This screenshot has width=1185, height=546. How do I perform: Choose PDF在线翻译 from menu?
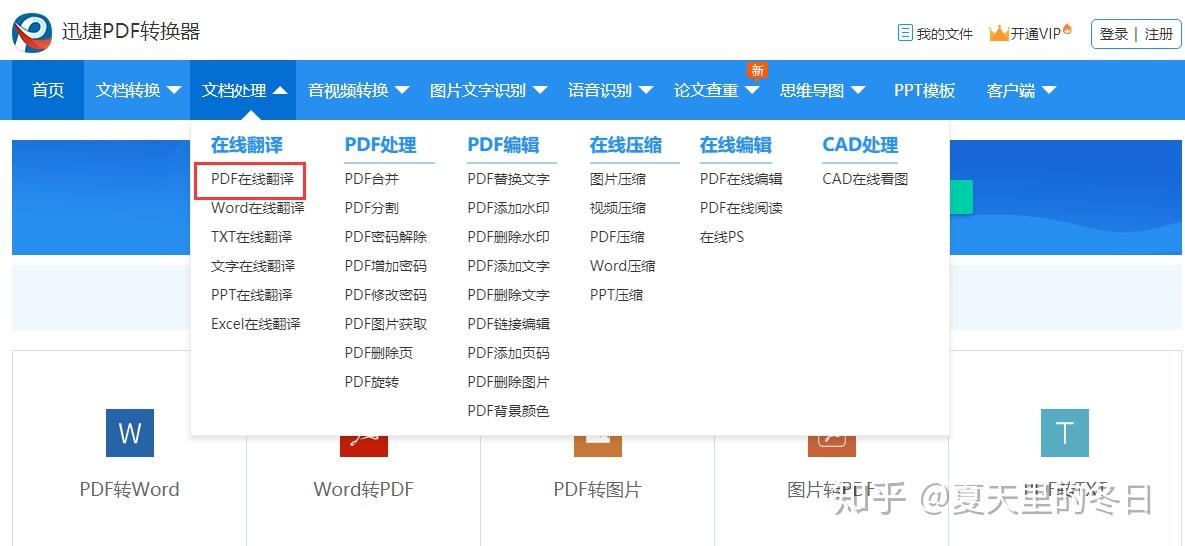click(x=252, y=179)
